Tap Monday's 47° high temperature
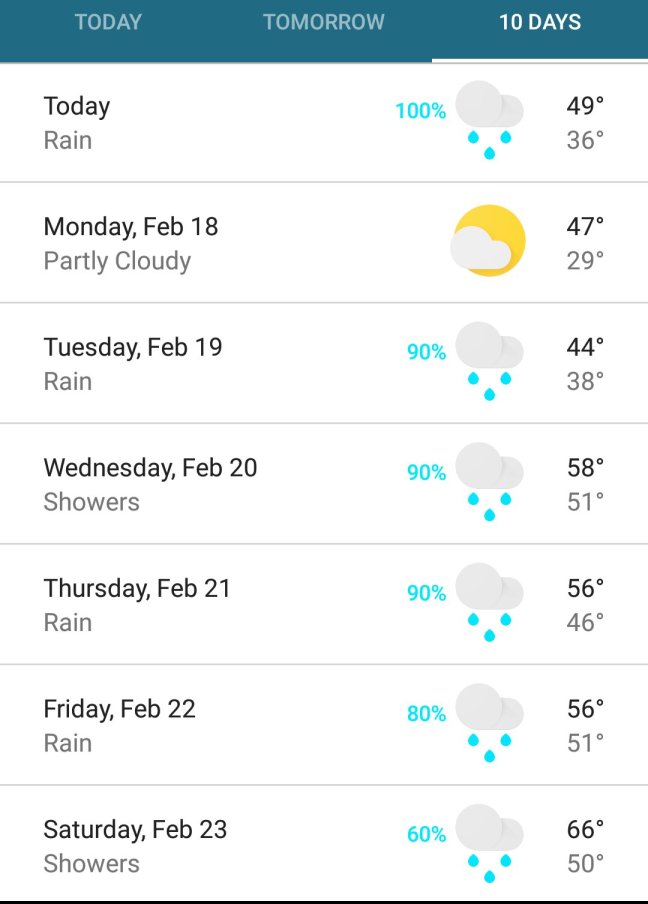The width and height of the screenshot is (648, 904). tap(585, 227)
